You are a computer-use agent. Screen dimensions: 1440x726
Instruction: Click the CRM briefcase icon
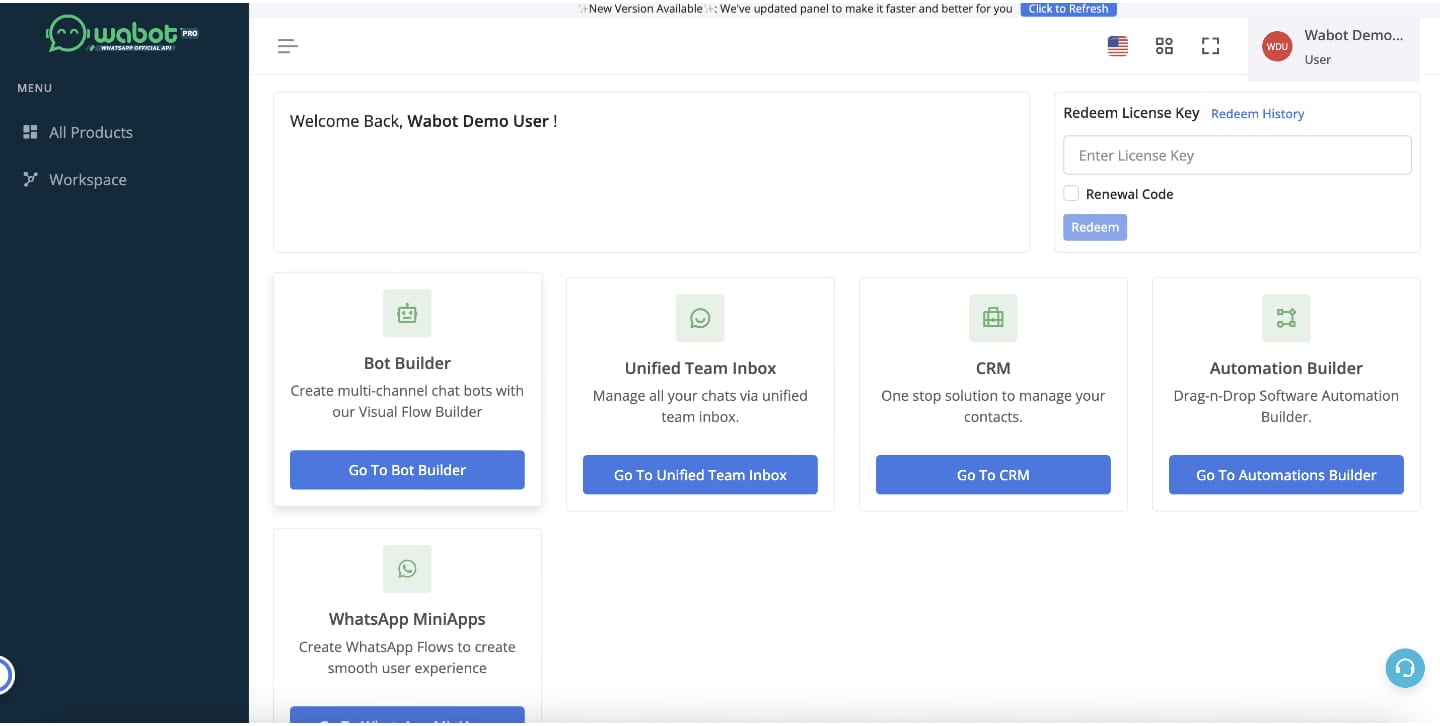click(993, 319)
